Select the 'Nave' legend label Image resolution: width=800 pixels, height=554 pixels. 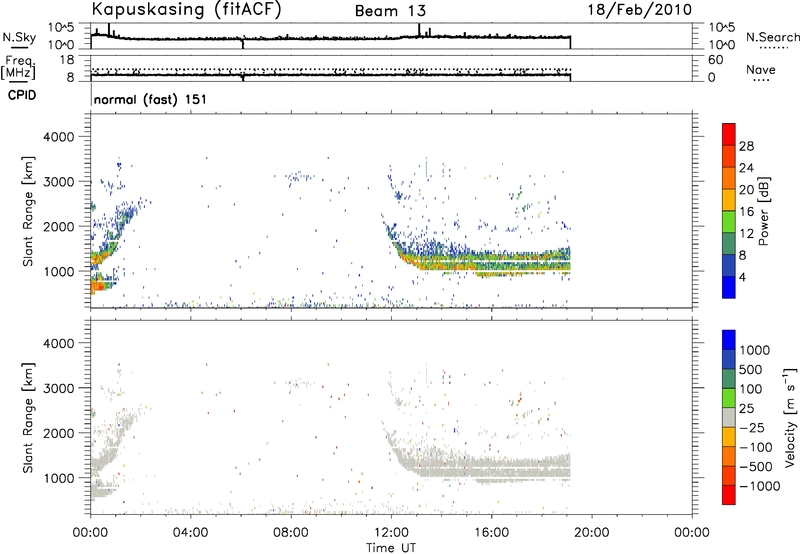tap(761, 69)
